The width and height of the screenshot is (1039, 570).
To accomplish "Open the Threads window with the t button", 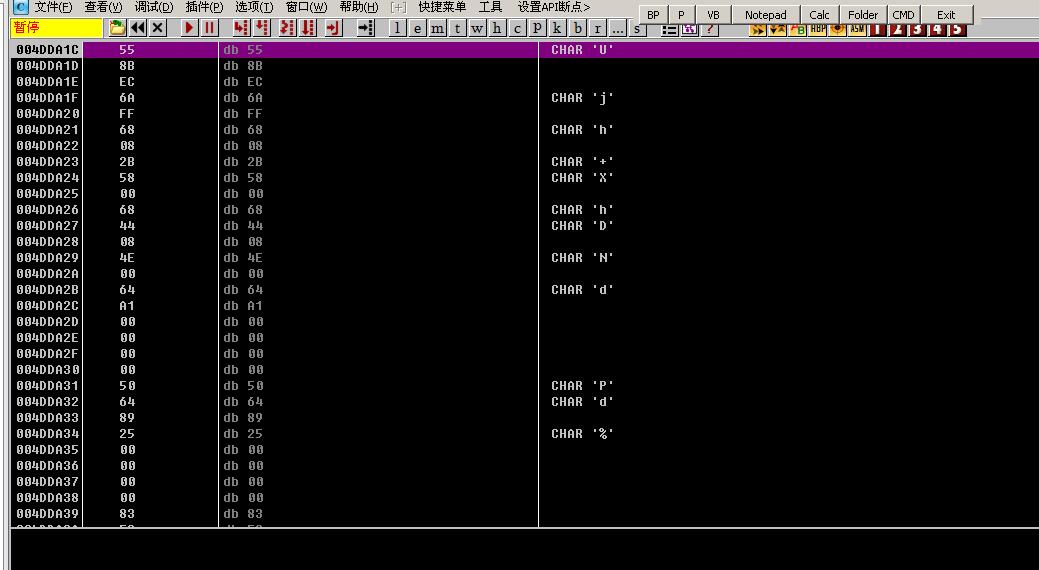I will tap(457, 28).
